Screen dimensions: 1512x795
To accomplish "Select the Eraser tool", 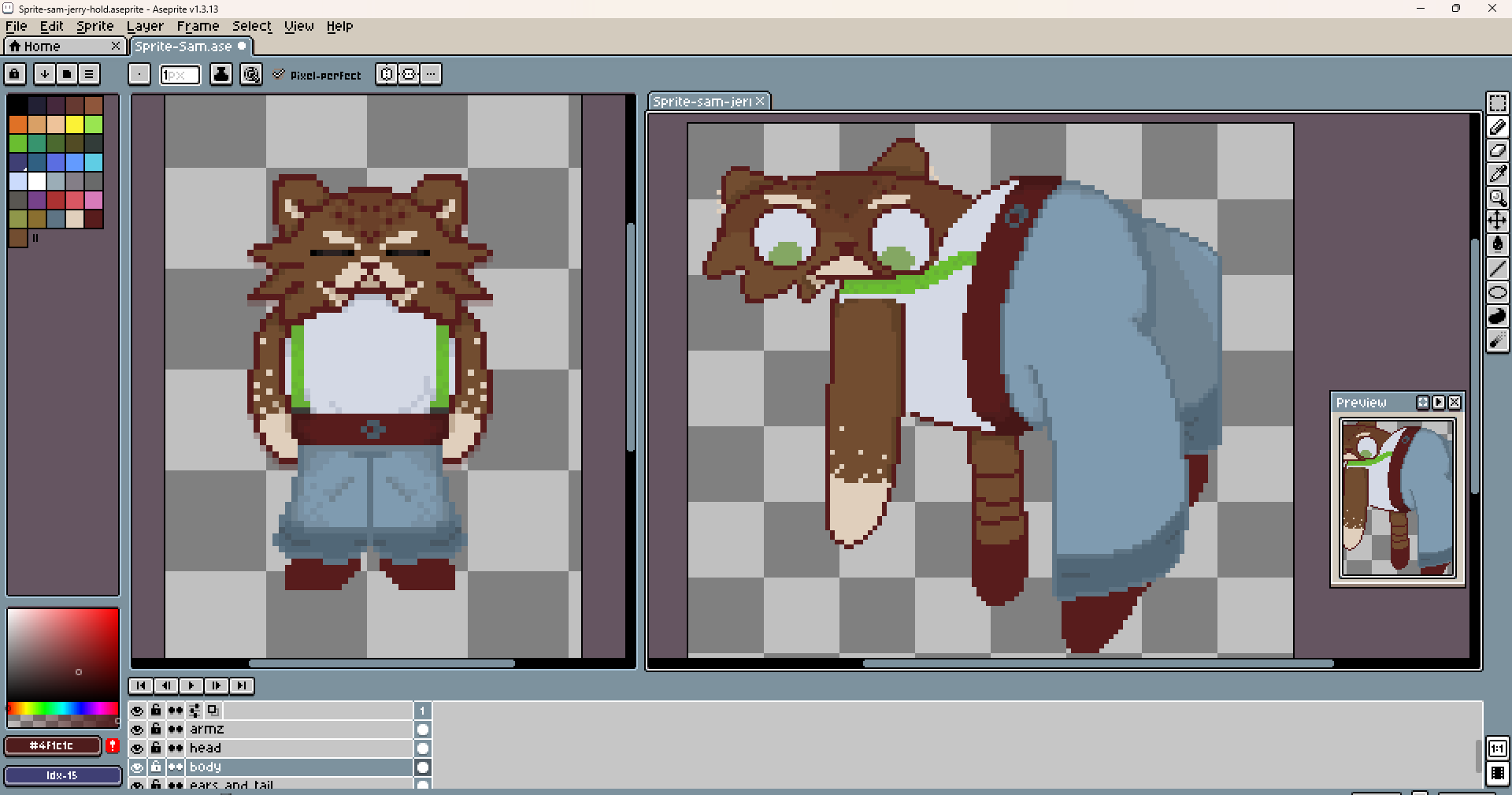I will point(1497,150).
